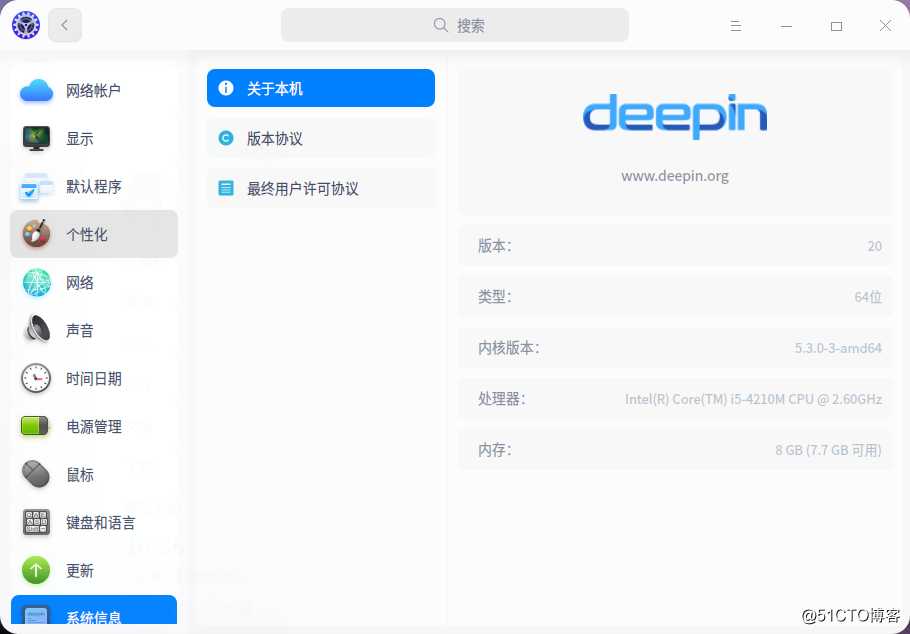
Task: Click the 网络 label
Action: 80,283
